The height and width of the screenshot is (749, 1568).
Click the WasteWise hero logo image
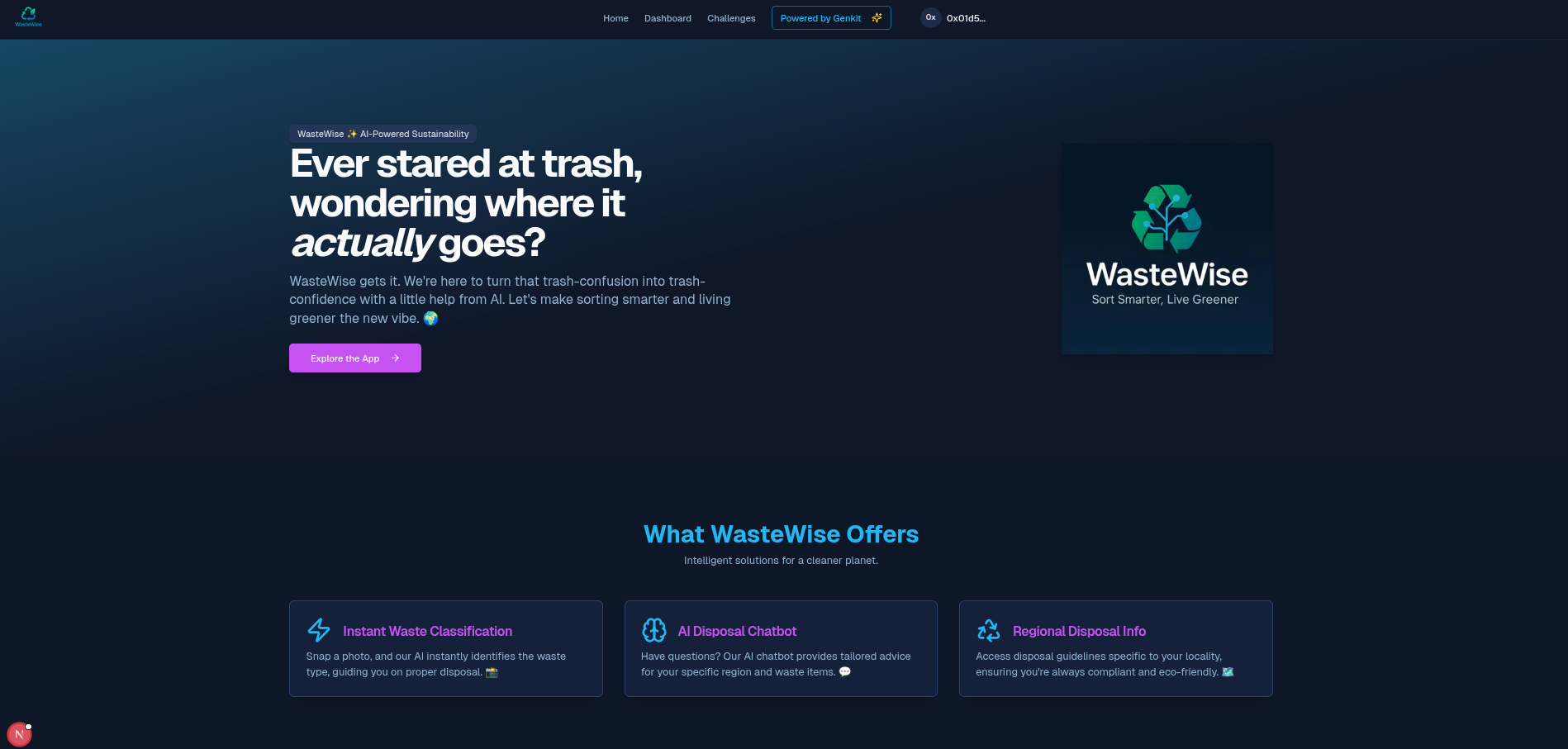tap(1166, 249)
